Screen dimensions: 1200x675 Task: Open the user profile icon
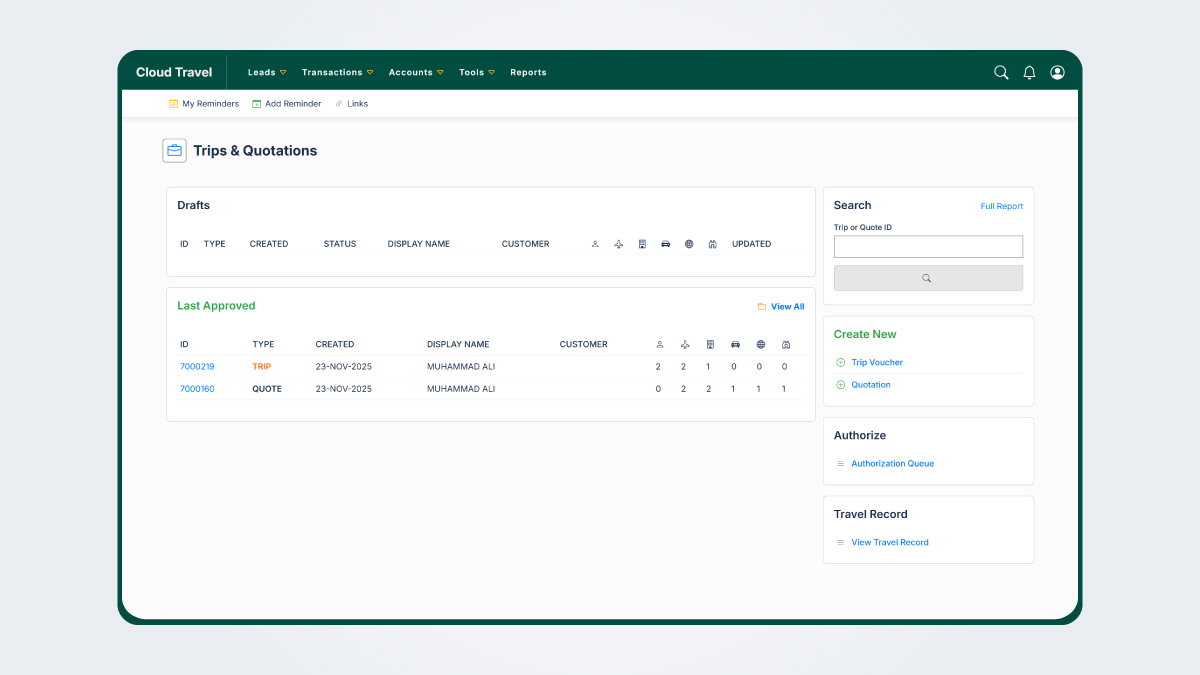pos(1057,73)
